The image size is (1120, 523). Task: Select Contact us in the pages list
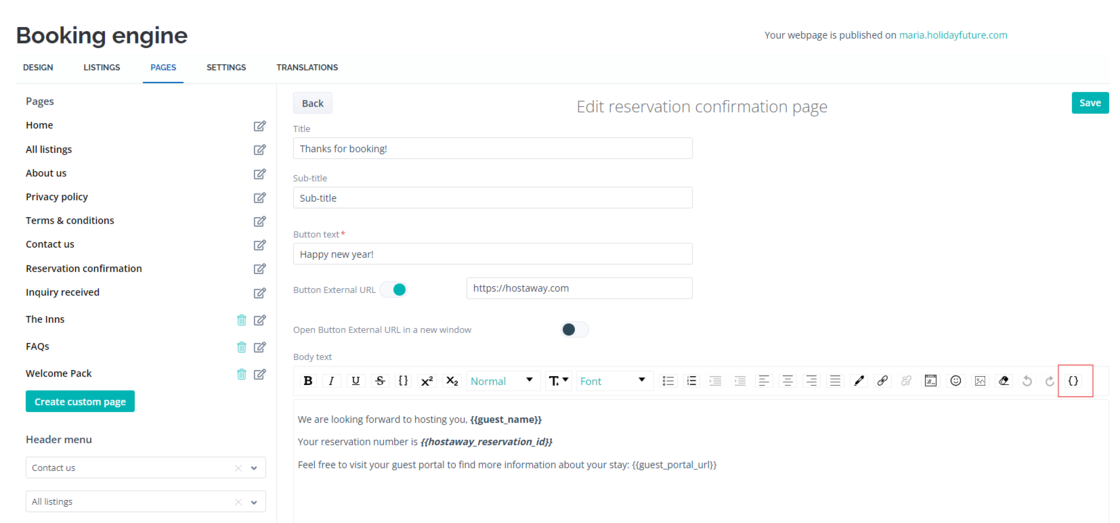(50, 244)
